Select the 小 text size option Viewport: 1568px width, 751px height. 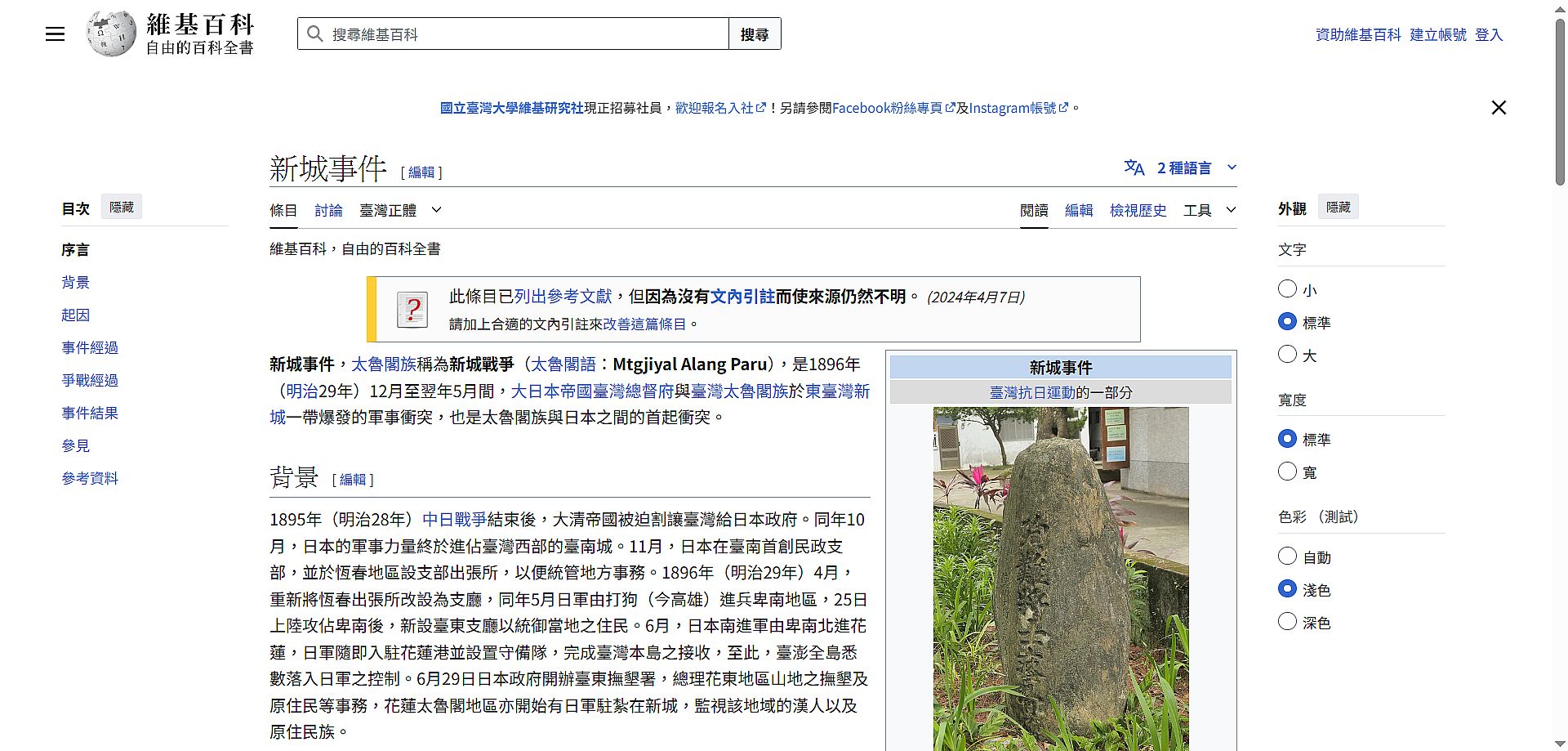(x=1287, y=289)
